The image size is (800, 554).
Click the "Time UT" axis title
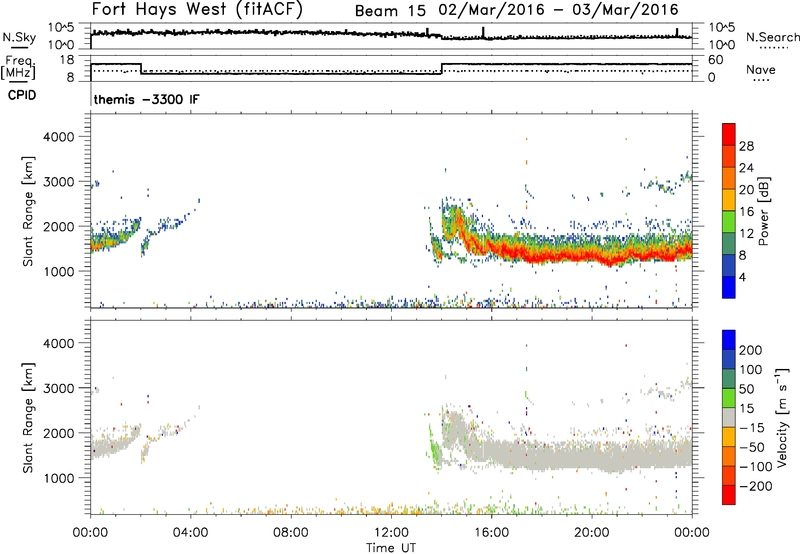coord(391,548)
